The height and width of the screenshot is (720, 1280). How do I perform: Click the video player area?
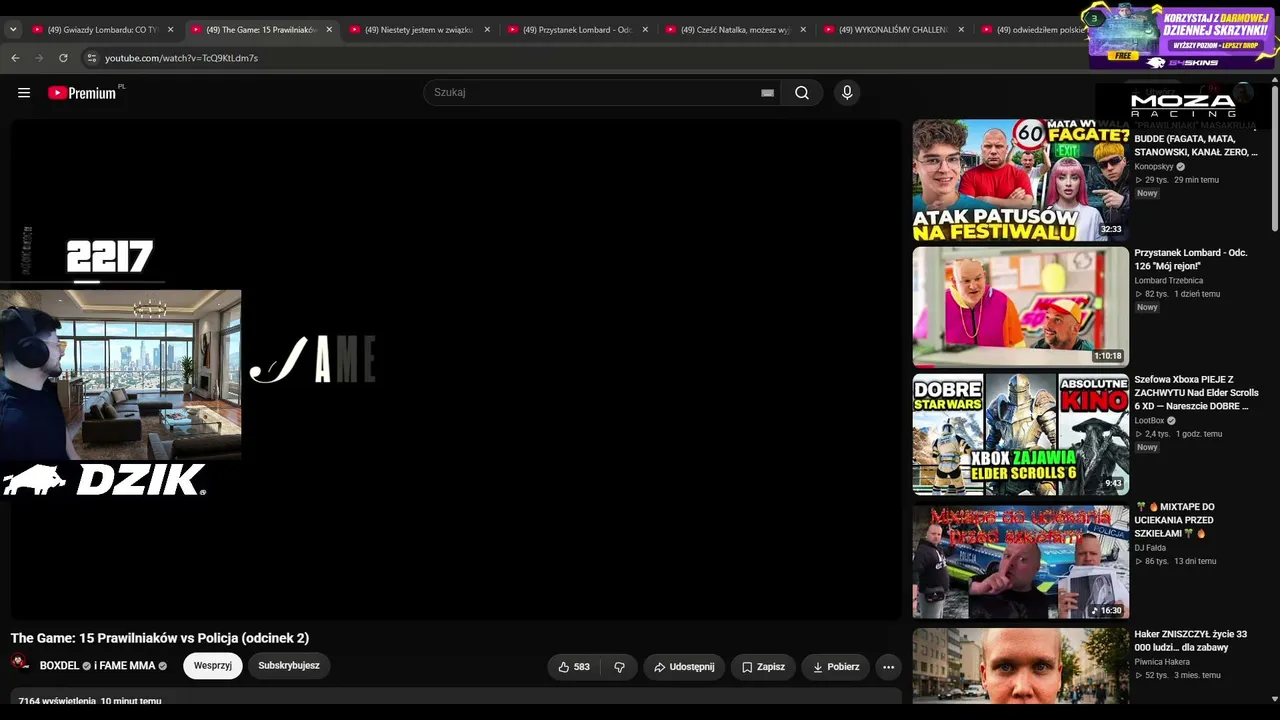(456, 370)
